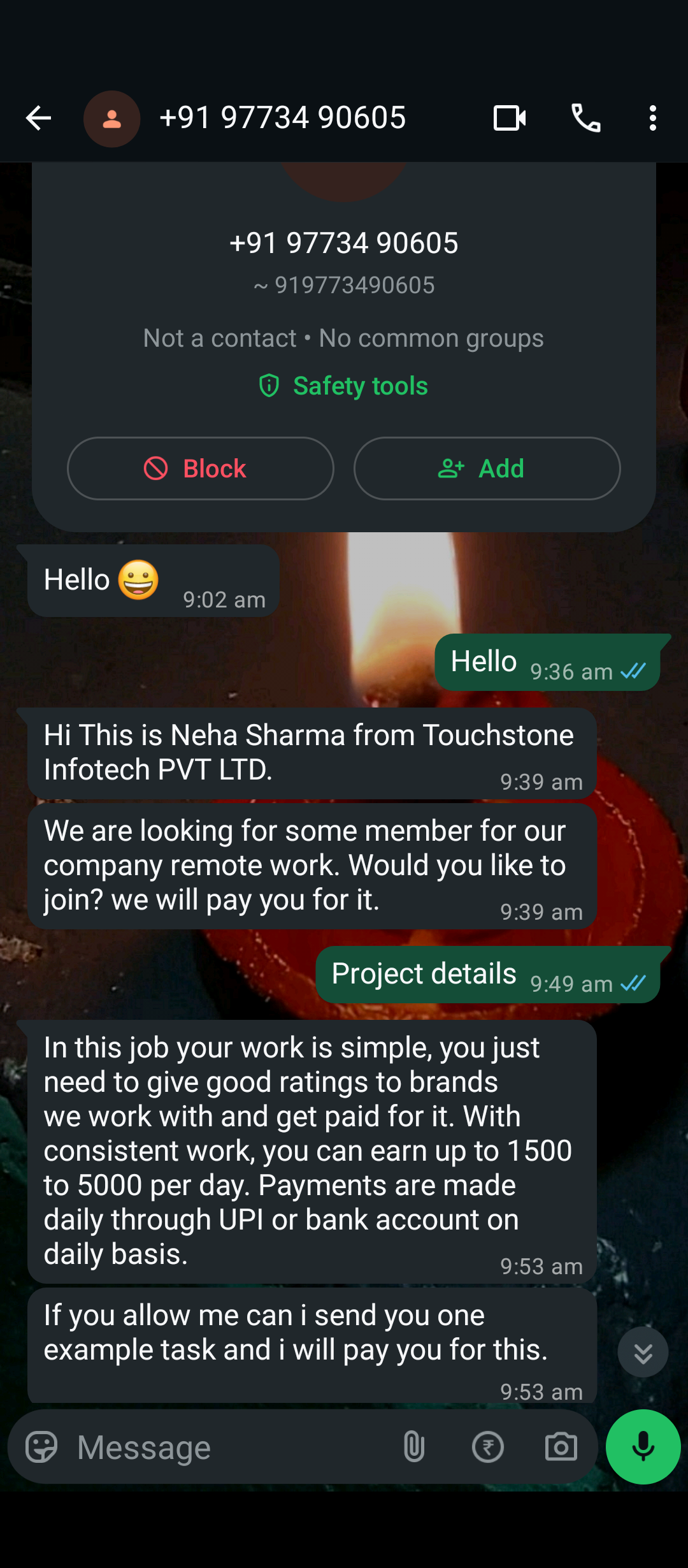Open the contact profile picture in header
This screenshot has height=1568, width=688.
click(x=112, y=119)
